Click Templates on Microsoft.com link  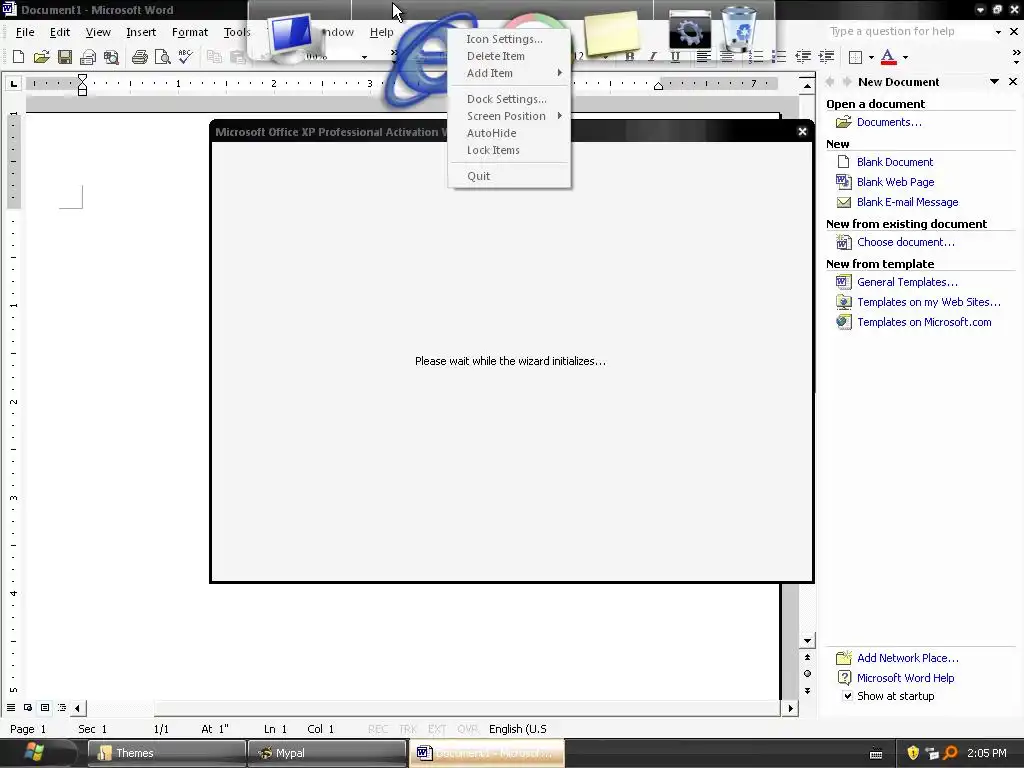click(924, 322)
